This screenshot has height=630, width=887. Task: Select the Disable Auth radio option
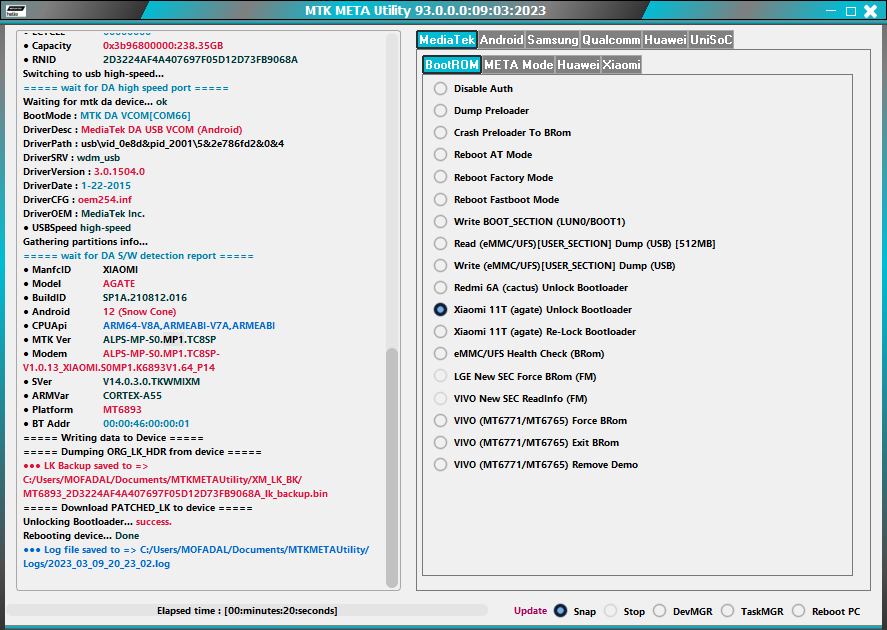pyautogui.click(x=440, y=89)
